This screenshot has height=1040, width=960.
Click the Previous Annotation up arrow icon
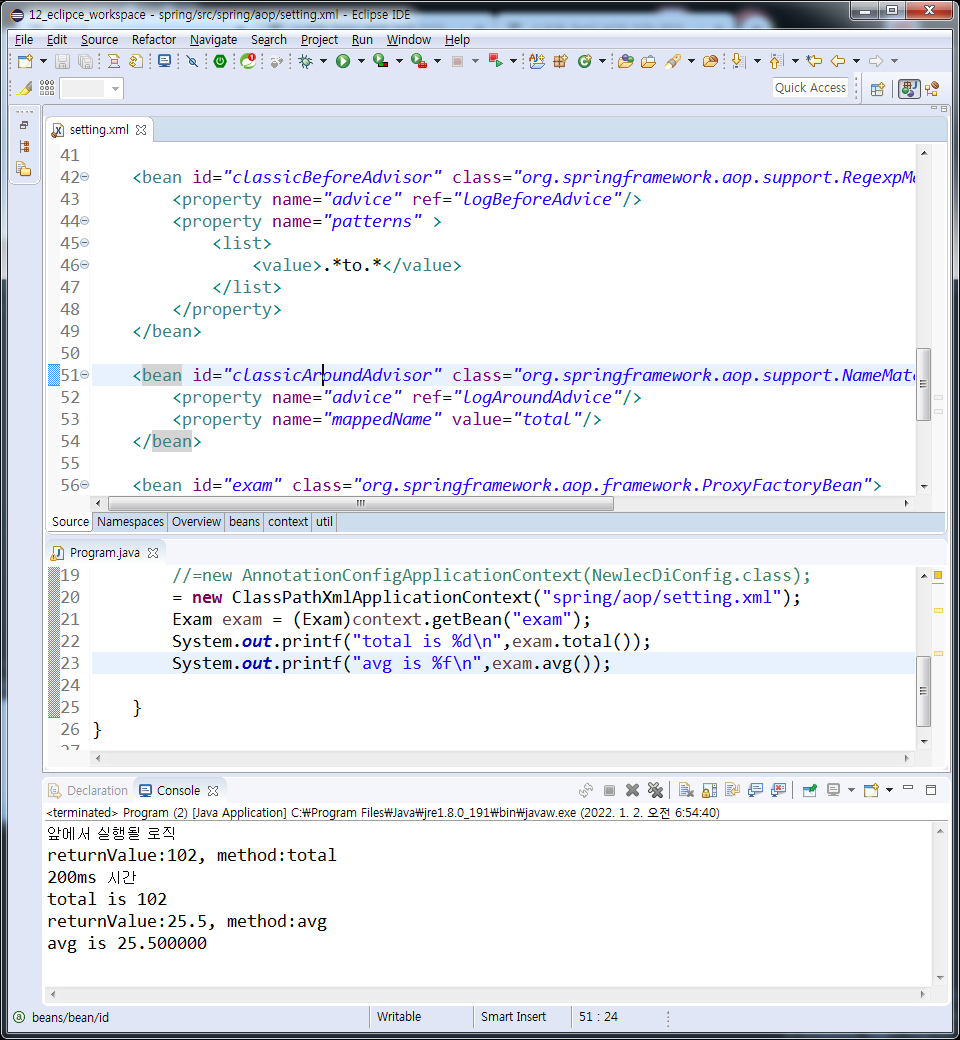pos(776,62)
